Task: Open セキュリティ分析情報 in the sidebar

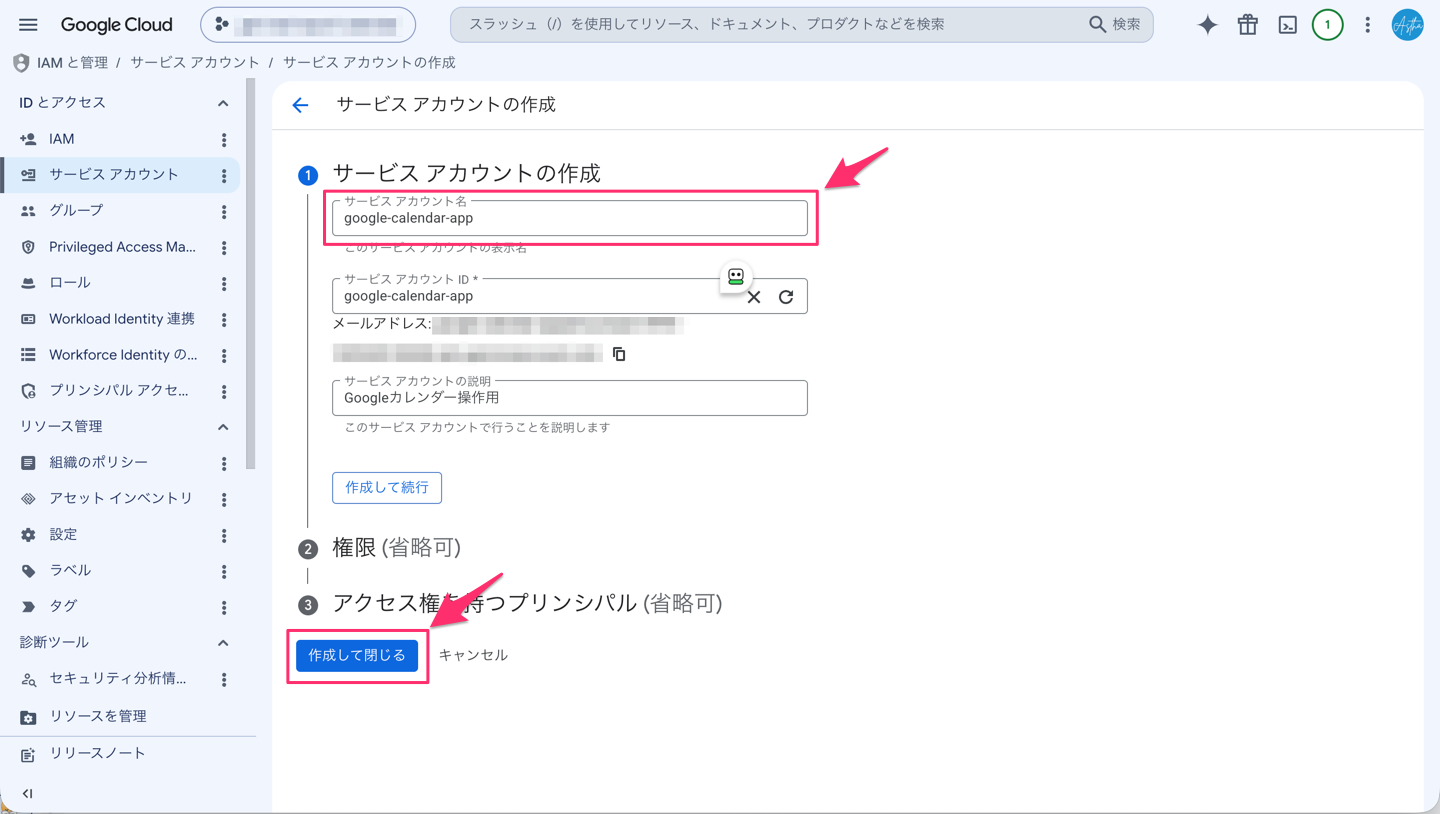Action: (x=120, y=679)
